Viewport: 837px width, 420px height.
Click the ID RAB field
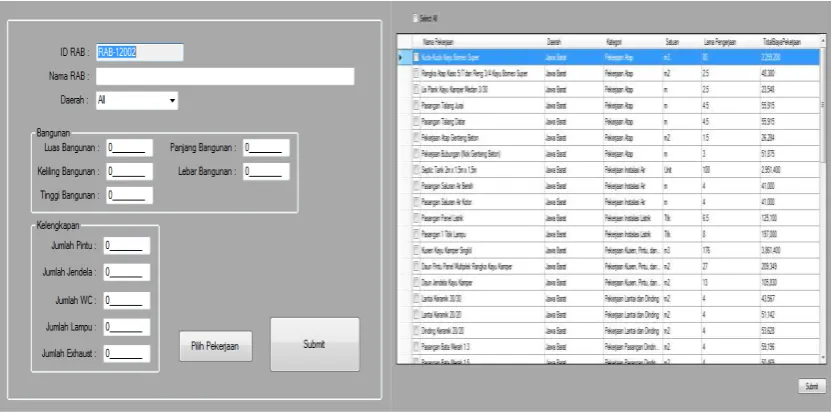pos(139,52)
